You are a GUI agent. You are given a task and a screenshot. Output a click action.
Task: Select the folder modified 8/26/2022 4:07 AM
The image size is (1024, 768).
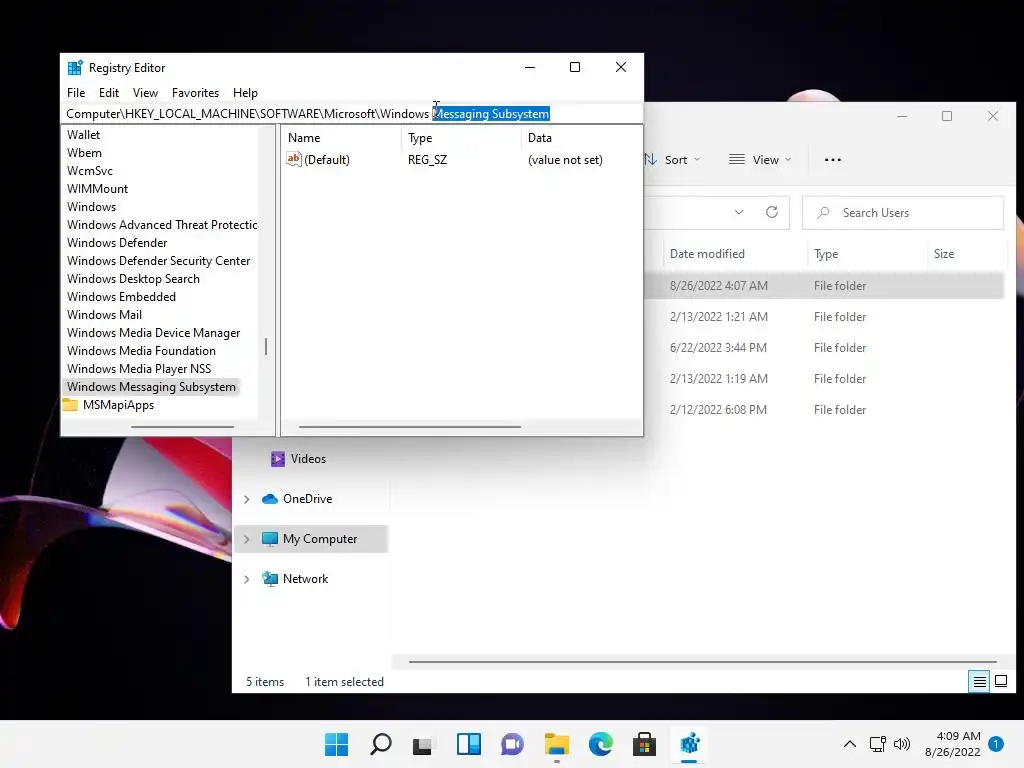pos(824,285)
